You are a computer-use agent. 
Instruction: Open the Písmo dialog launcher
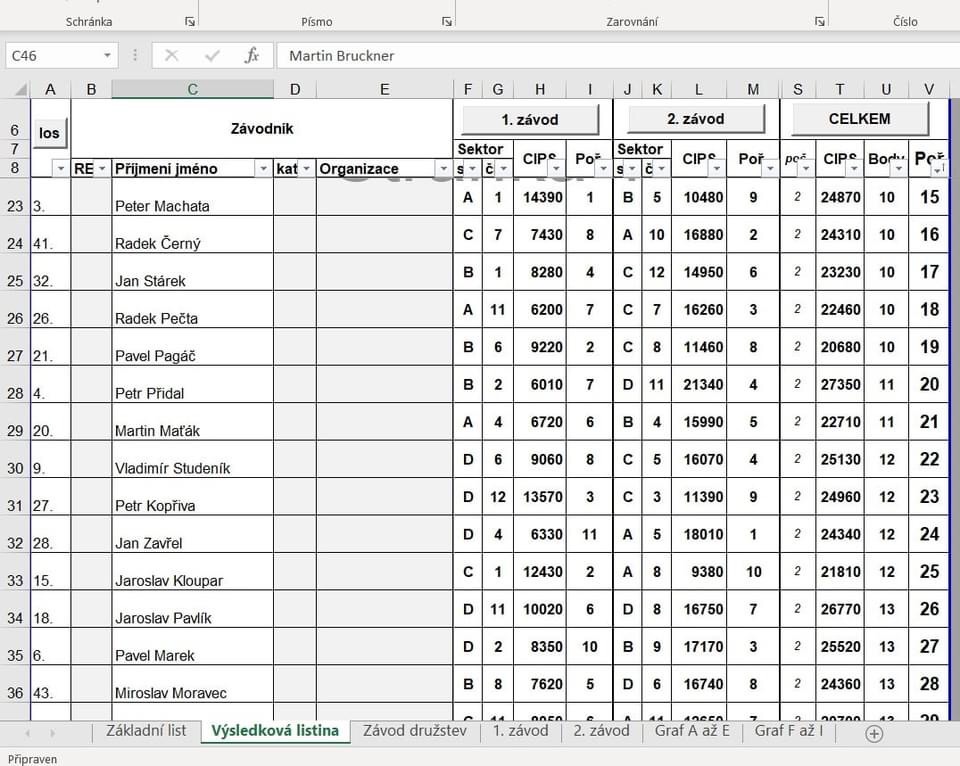click(447, 21)
